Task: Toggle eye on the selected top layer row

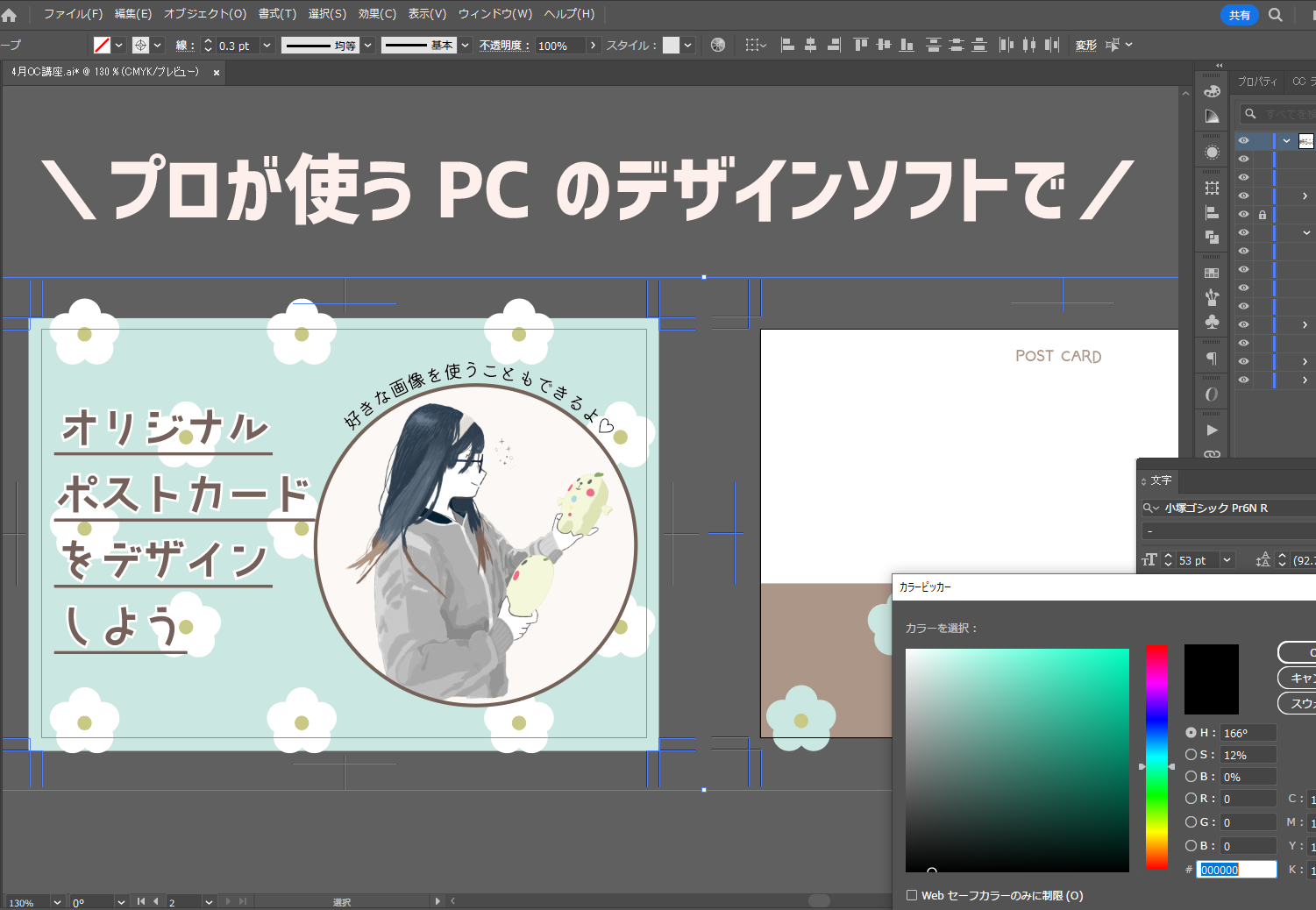Action: tap(1243, 140)
